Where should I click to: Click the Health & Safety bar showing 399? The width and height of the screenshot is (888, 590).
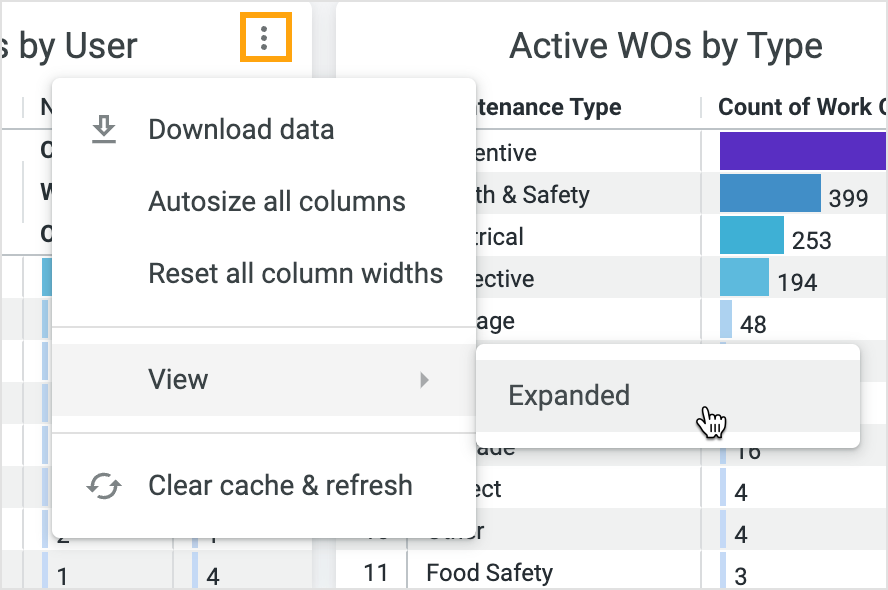(769, 194)
